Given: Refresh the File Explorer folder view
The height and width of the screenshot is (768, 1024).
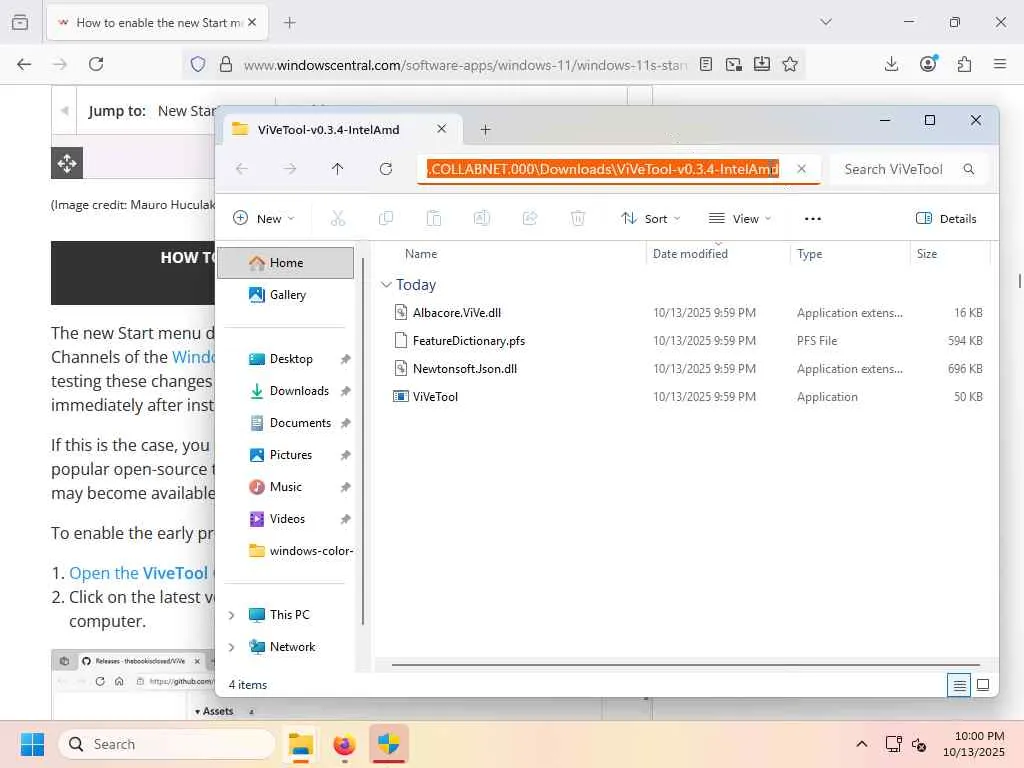Looking at the screenshot, I should click(386, 169).
